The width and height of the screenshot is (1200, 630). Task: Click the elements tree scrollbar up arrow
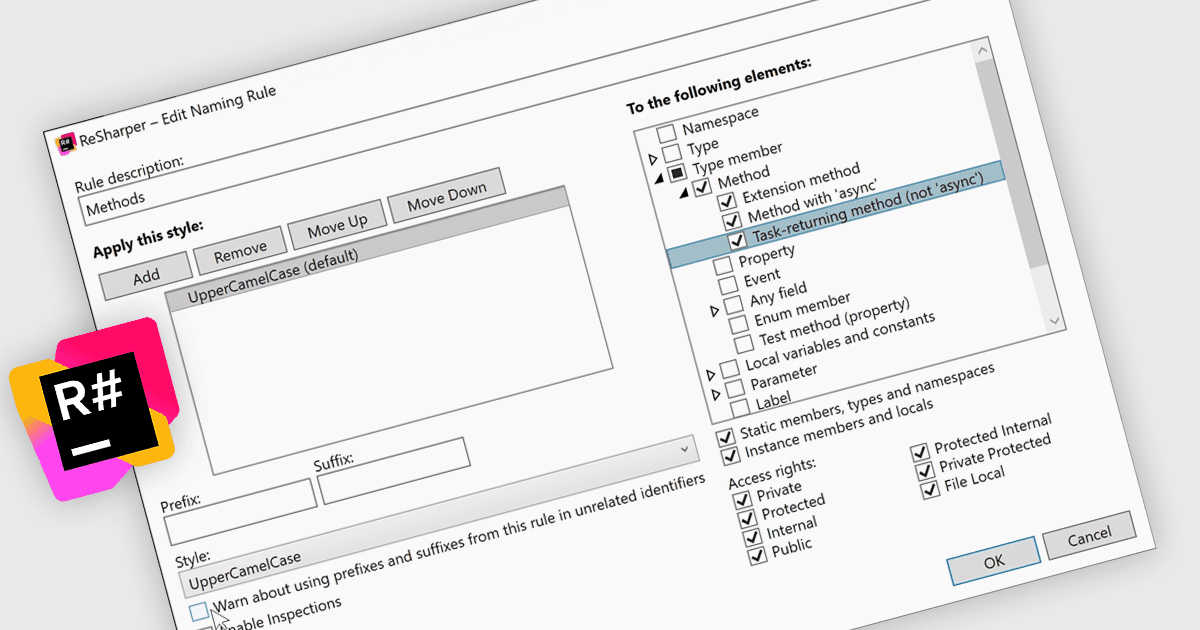coord(982,51)
